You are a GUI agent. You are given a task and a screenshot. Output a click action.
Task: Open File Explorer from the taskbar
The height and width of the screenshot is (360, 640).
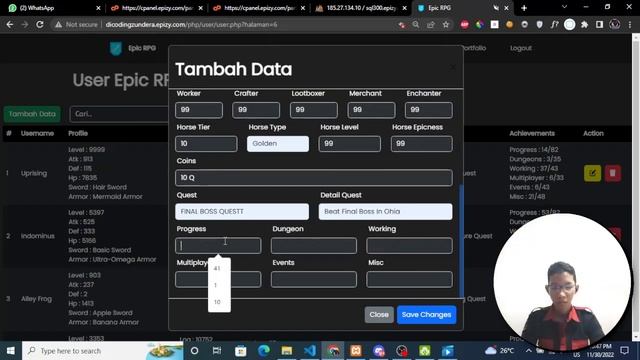287,351
